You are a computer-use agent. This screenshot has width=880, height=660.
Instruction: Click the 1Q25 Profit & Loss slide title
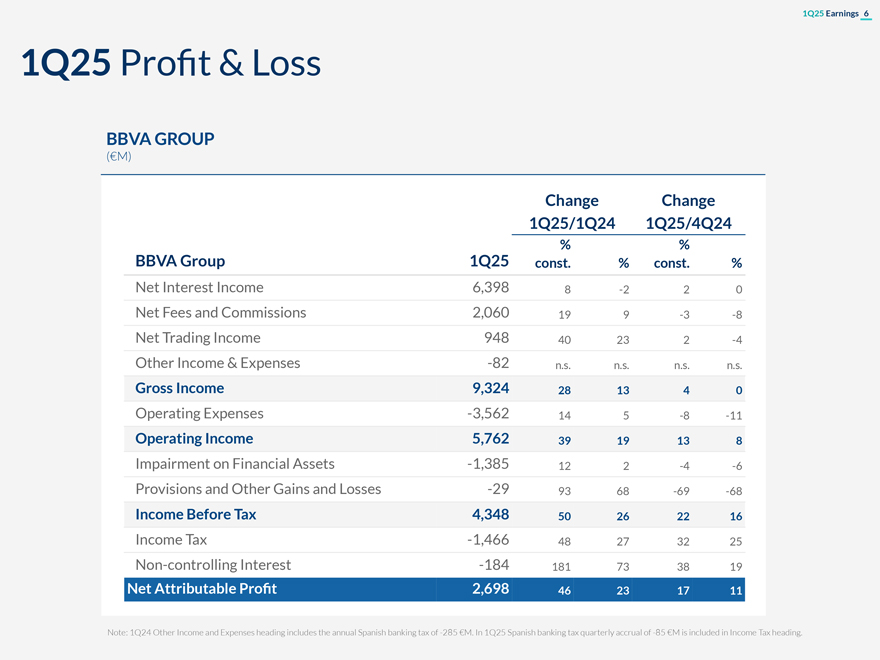coord(171,64)
